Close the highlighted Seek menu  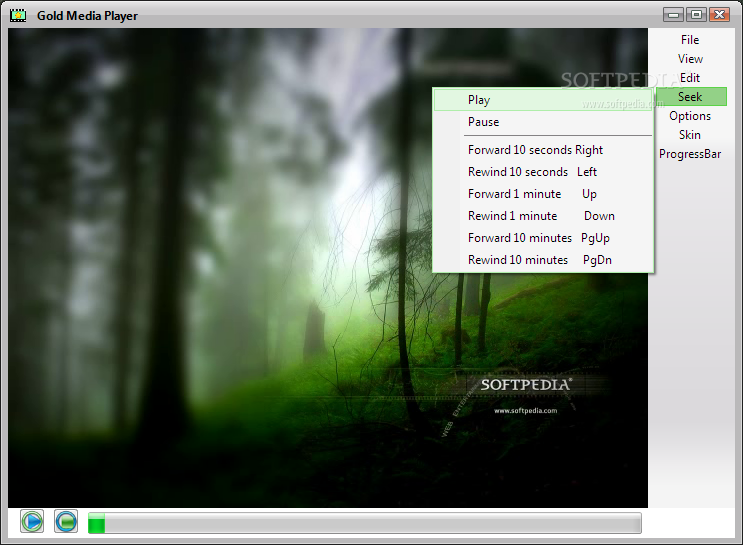point(690,97)
